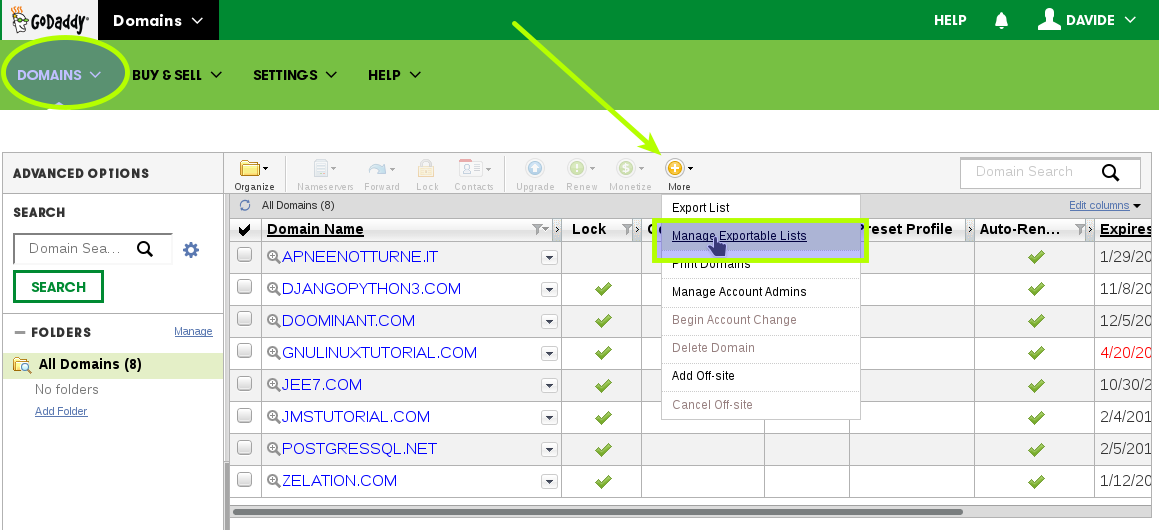
Task: Open the search settings gear icon
Action: [x=191, y=250]
